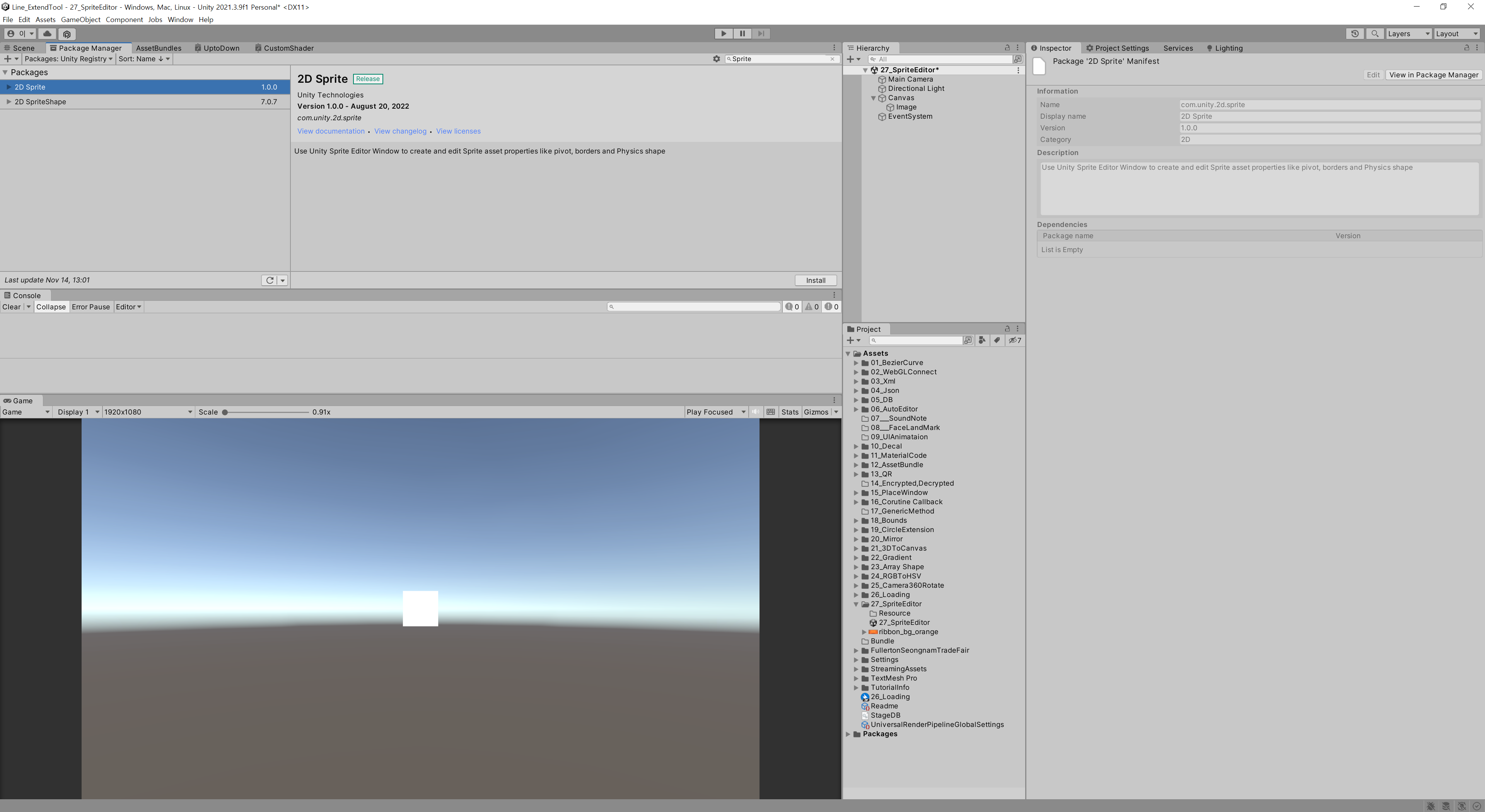Open Package Manager settings gear icon

pyautogui.click(x=716, y=59)
